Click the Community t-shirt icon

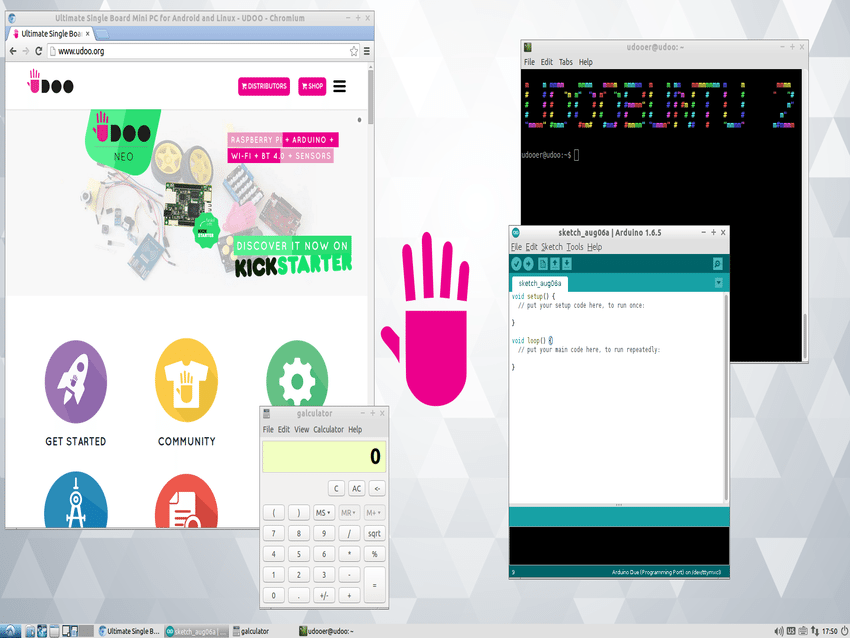point(186,381)
